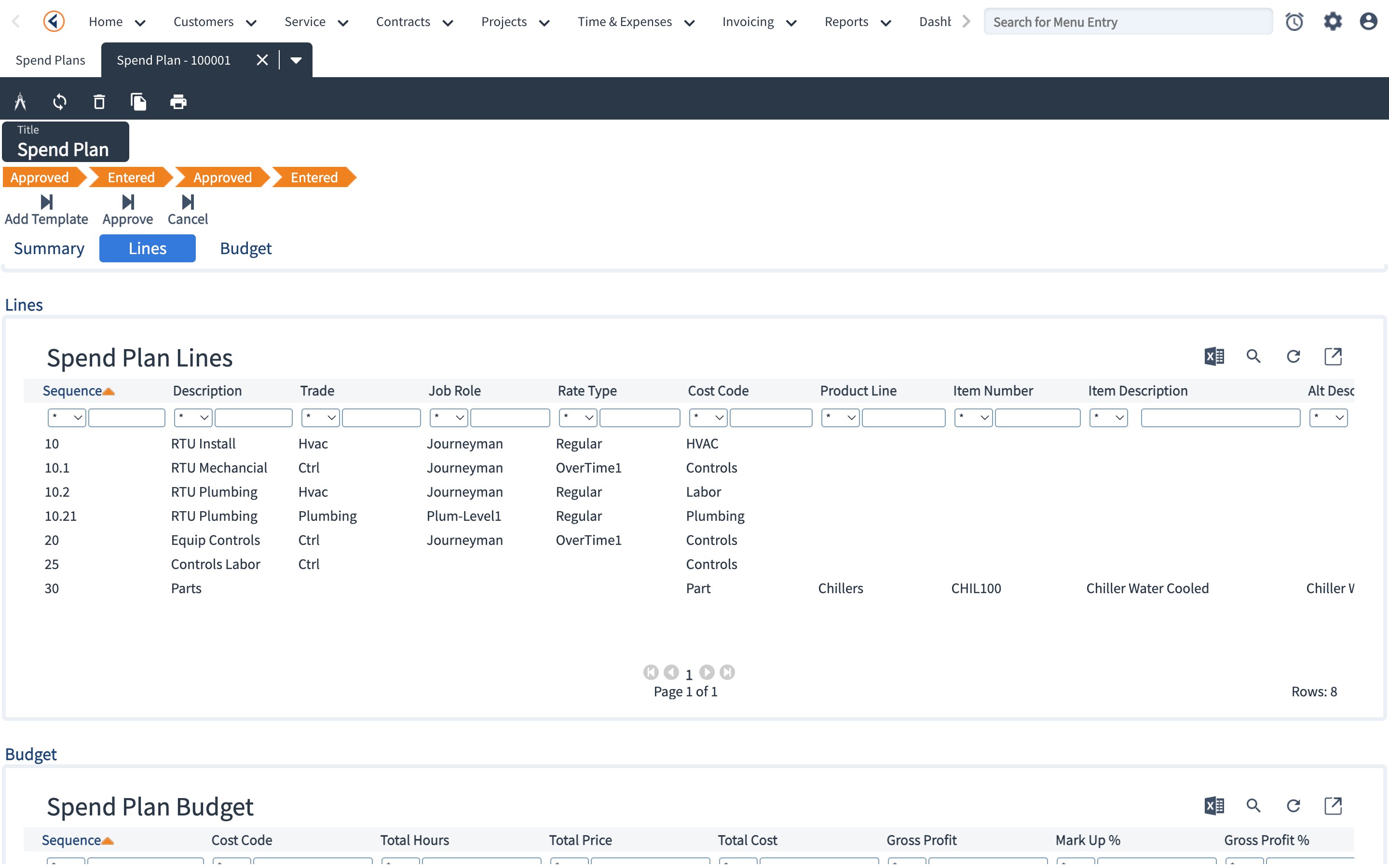Image resolution: width=1389 pixels, height=868 pixels.
Task: Click the copy document icon in toolbar
Action: pyautogui.click(x=138, y=102)
